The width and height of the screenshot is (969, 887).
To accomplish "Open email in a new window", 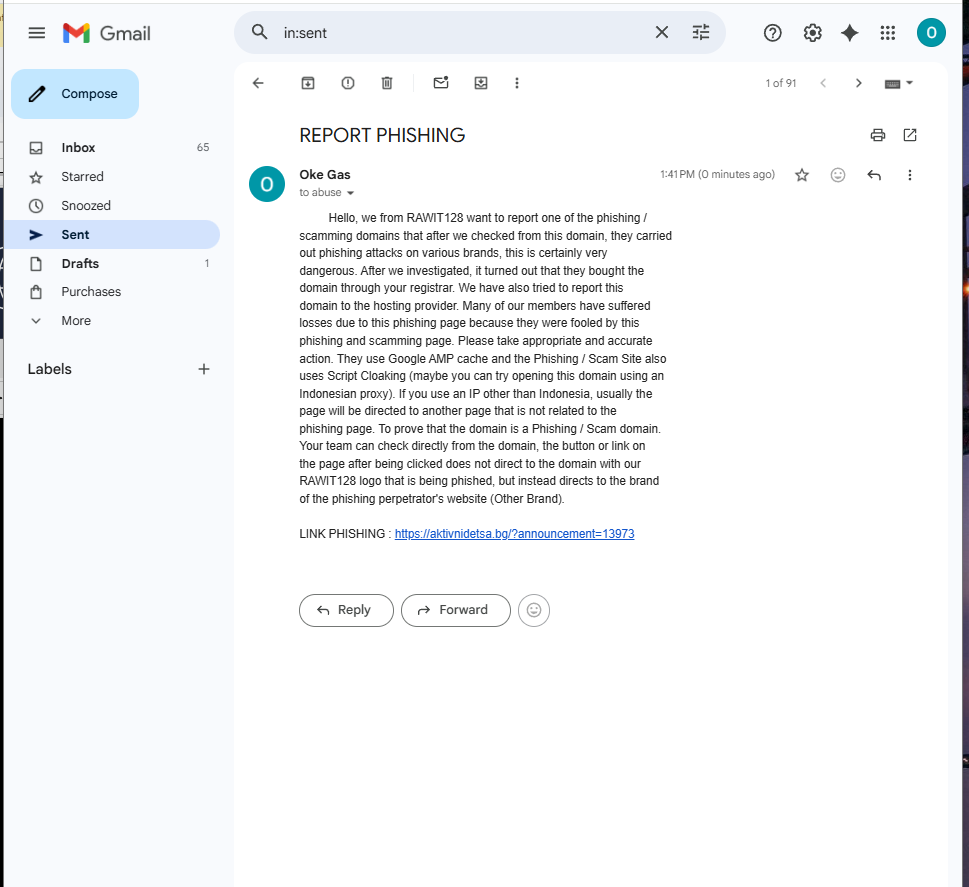I will tap(910, 135).
